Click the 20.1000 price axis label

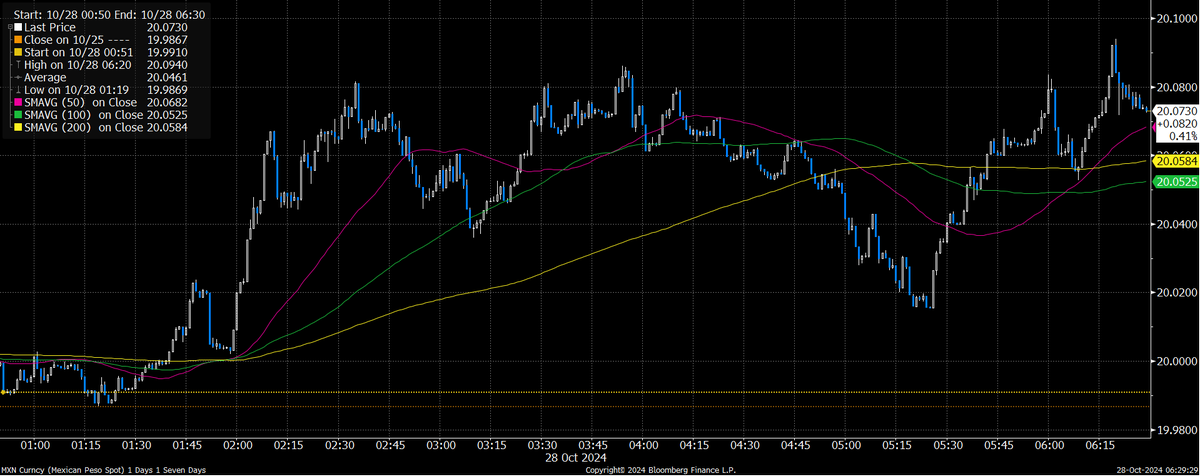[x=1179, y=18]
